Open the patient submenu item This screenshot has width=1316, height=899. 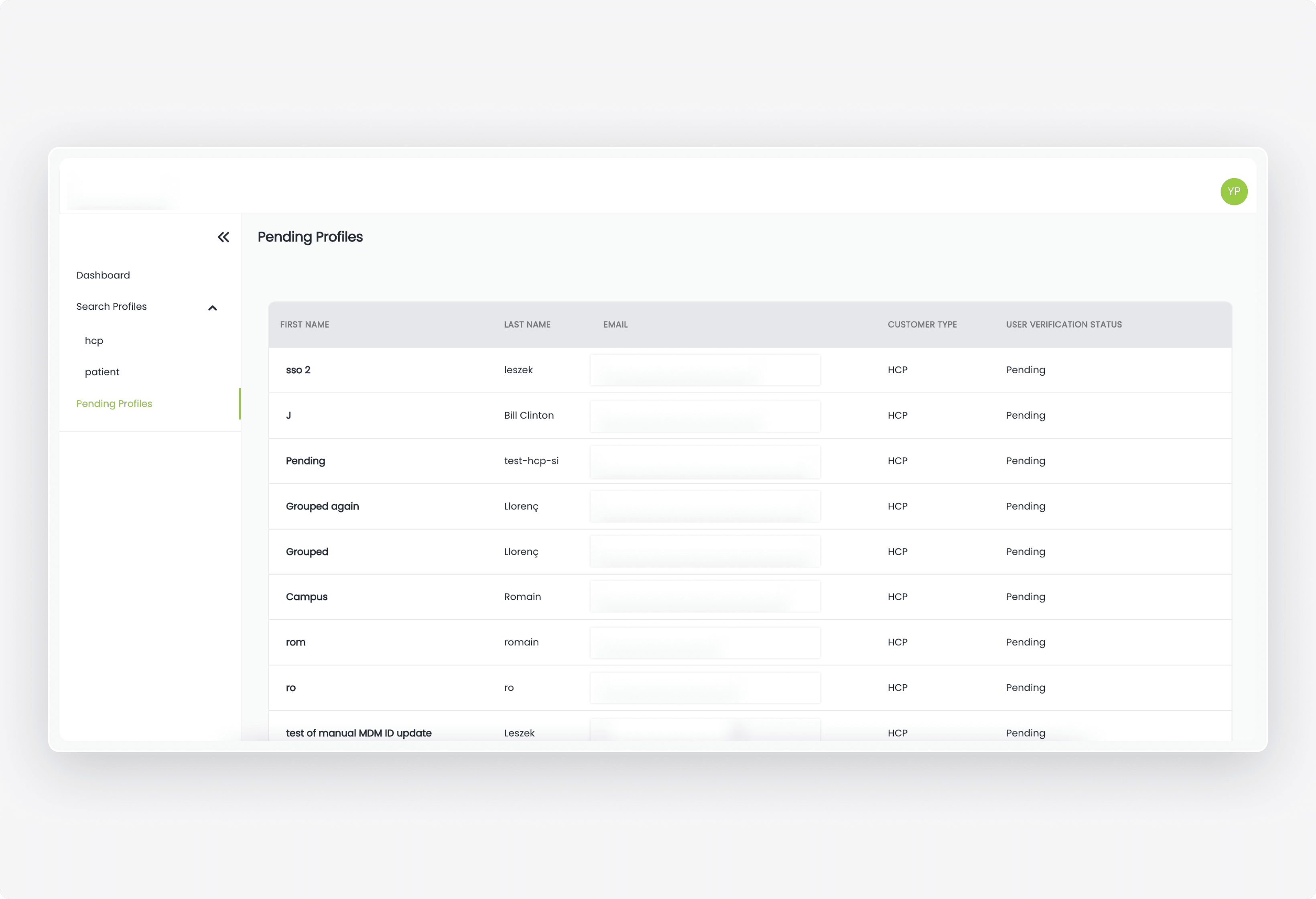[x=102, y=372]
